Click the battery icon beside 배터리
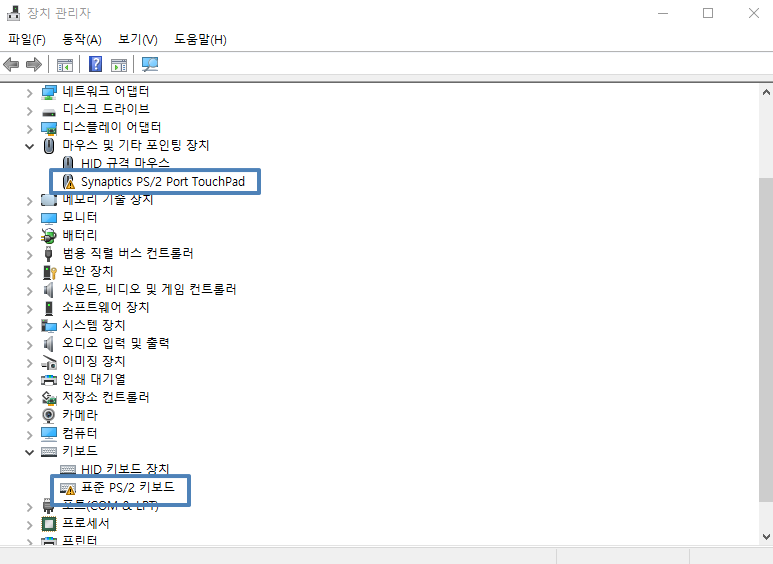The width and height of the screenshot is (773, 564). coord(49,236)
